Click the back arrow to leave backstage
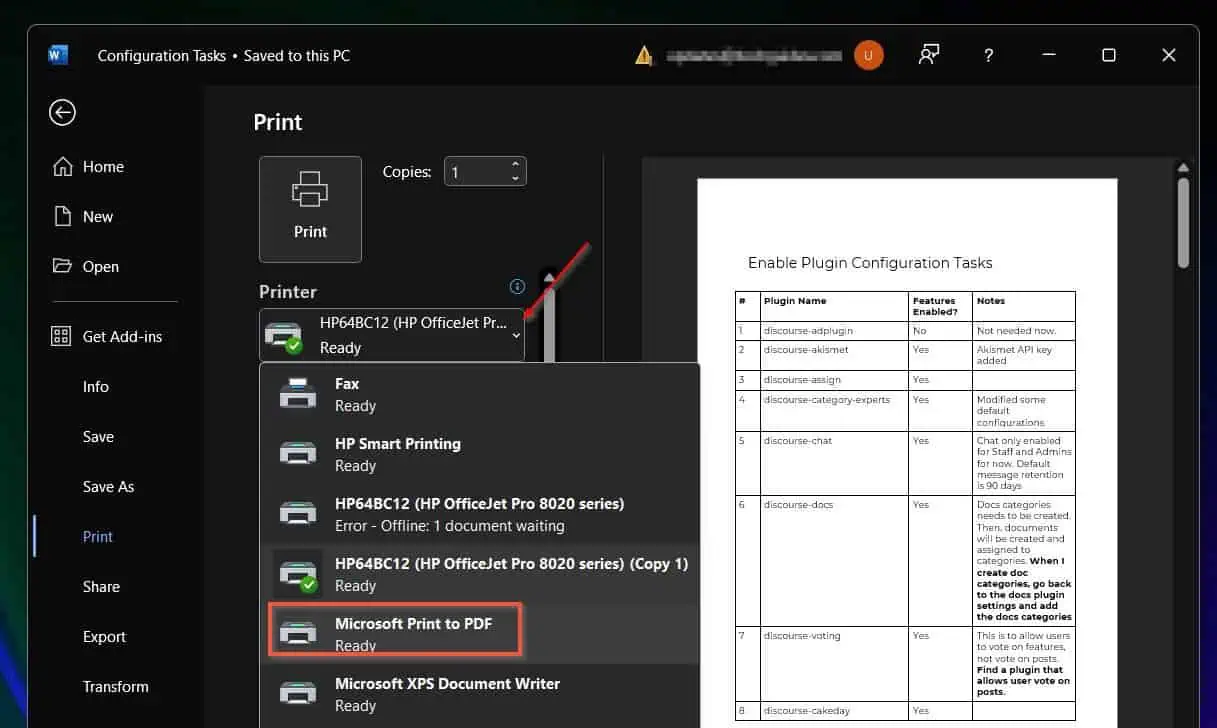This screenshot has height=728, width=1217. pos(62,112)
